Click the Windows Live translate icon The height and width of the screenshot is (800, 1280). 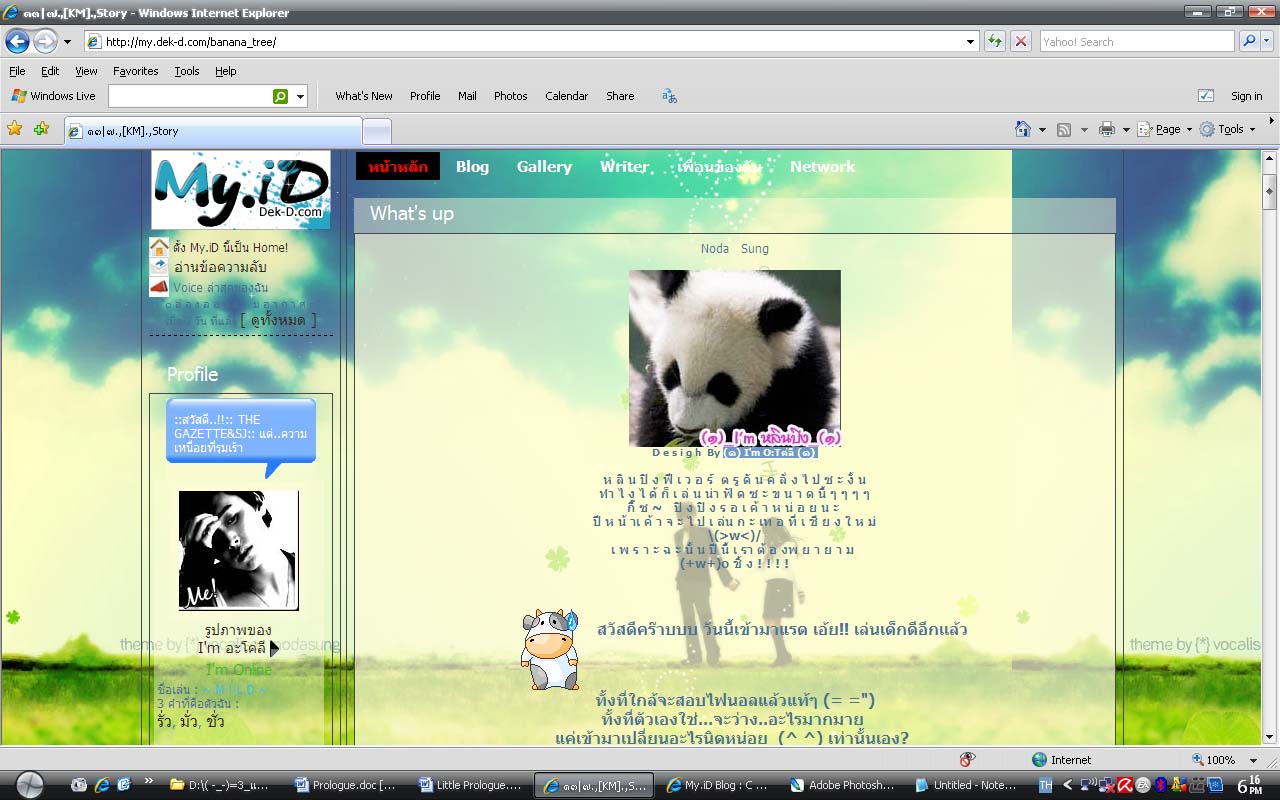(x=669, y=96)
